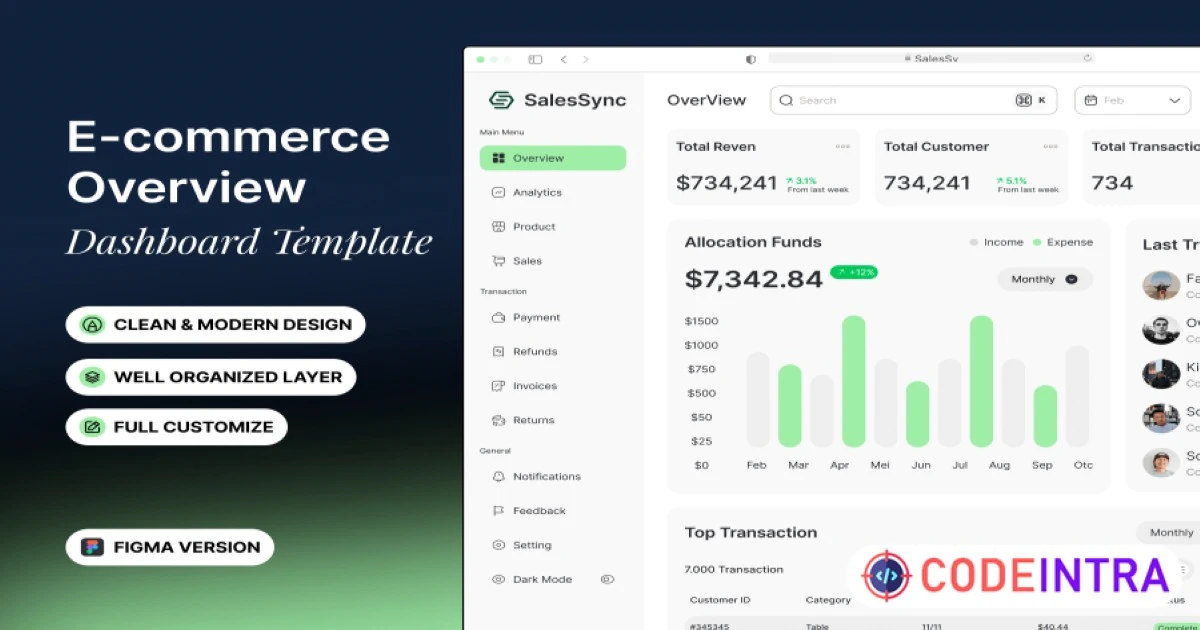Image resolution: width=1200 pixels, height=630 pixels.
Task: Toggle the Income legend in Allocation Funds
Action: [996, 242]
